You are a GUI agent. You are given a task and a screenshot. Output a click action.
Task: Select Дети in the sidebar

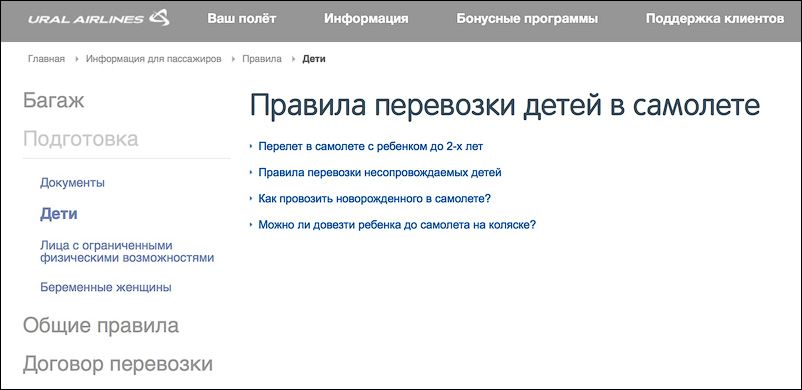tap(59, 214)
